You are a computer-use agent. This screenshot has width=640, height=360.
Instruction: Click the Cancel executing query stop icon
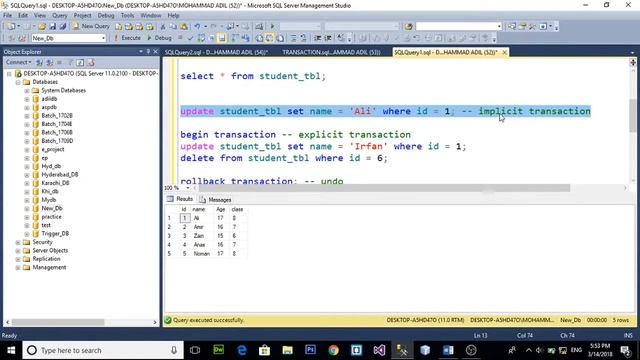[x=180, y=38]
